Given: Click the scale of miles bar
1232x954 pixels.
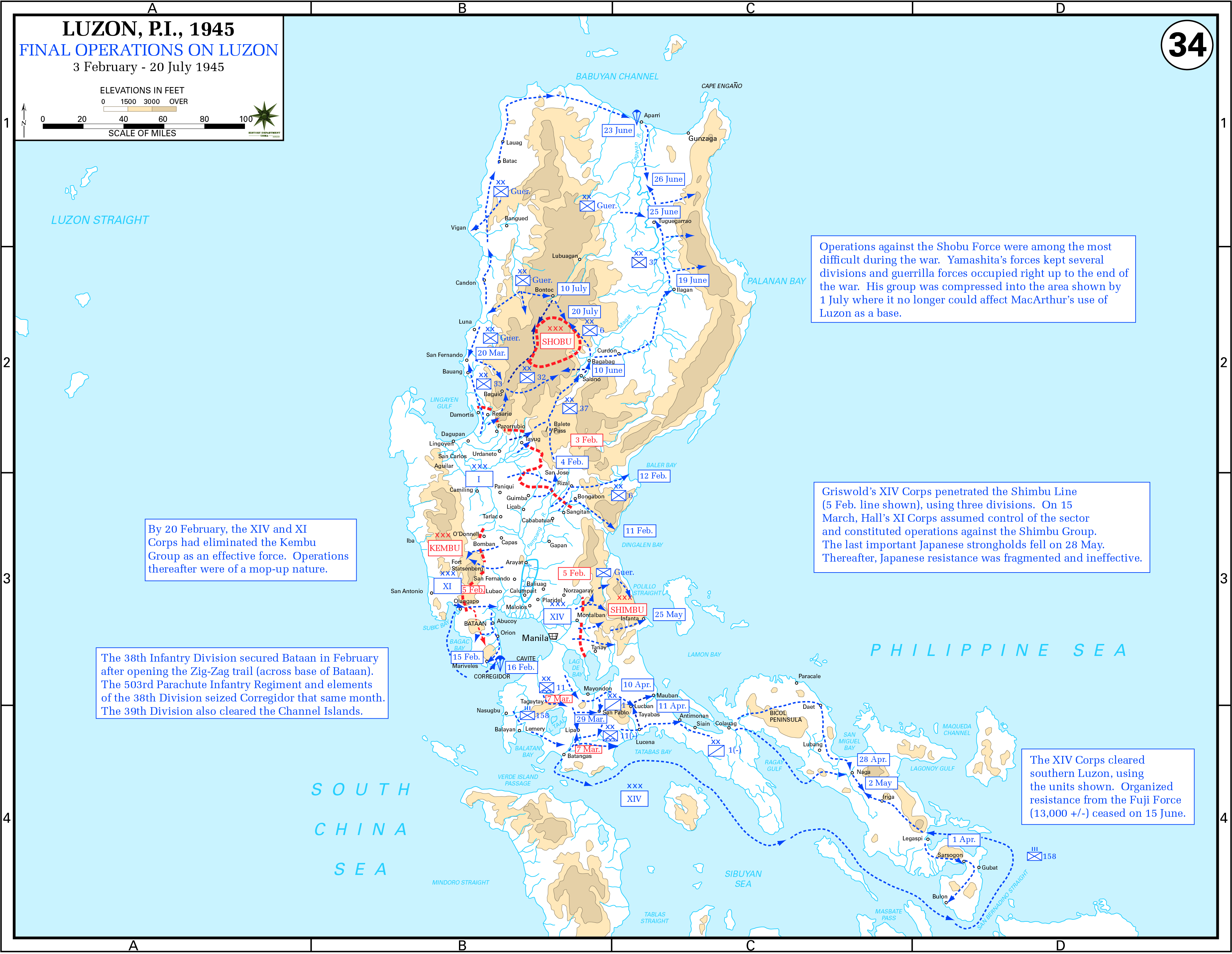Looking at the screenshot, I should pyautogui.click(x=144, y=126).
